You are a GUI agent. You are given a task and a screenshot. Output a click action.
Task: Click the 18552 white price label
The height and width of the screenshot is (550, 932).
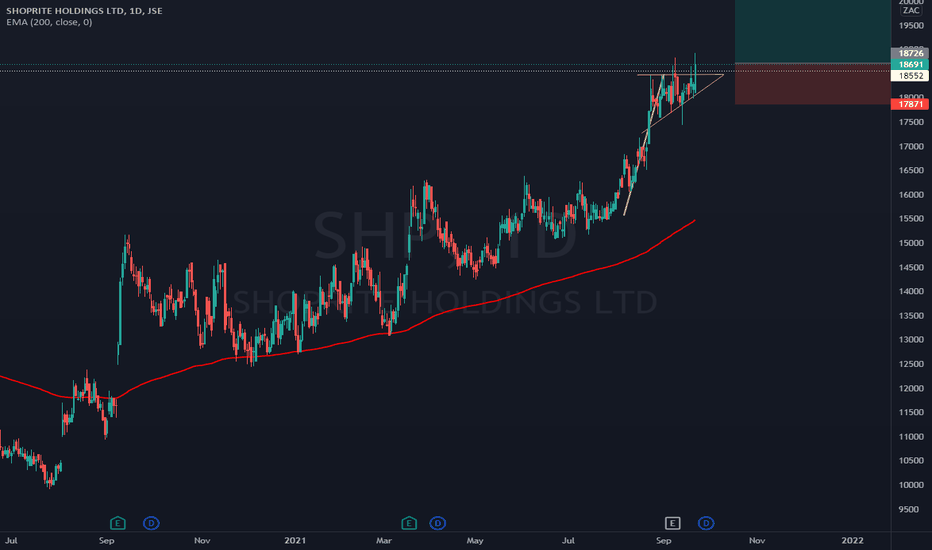(x=910, y=76)
